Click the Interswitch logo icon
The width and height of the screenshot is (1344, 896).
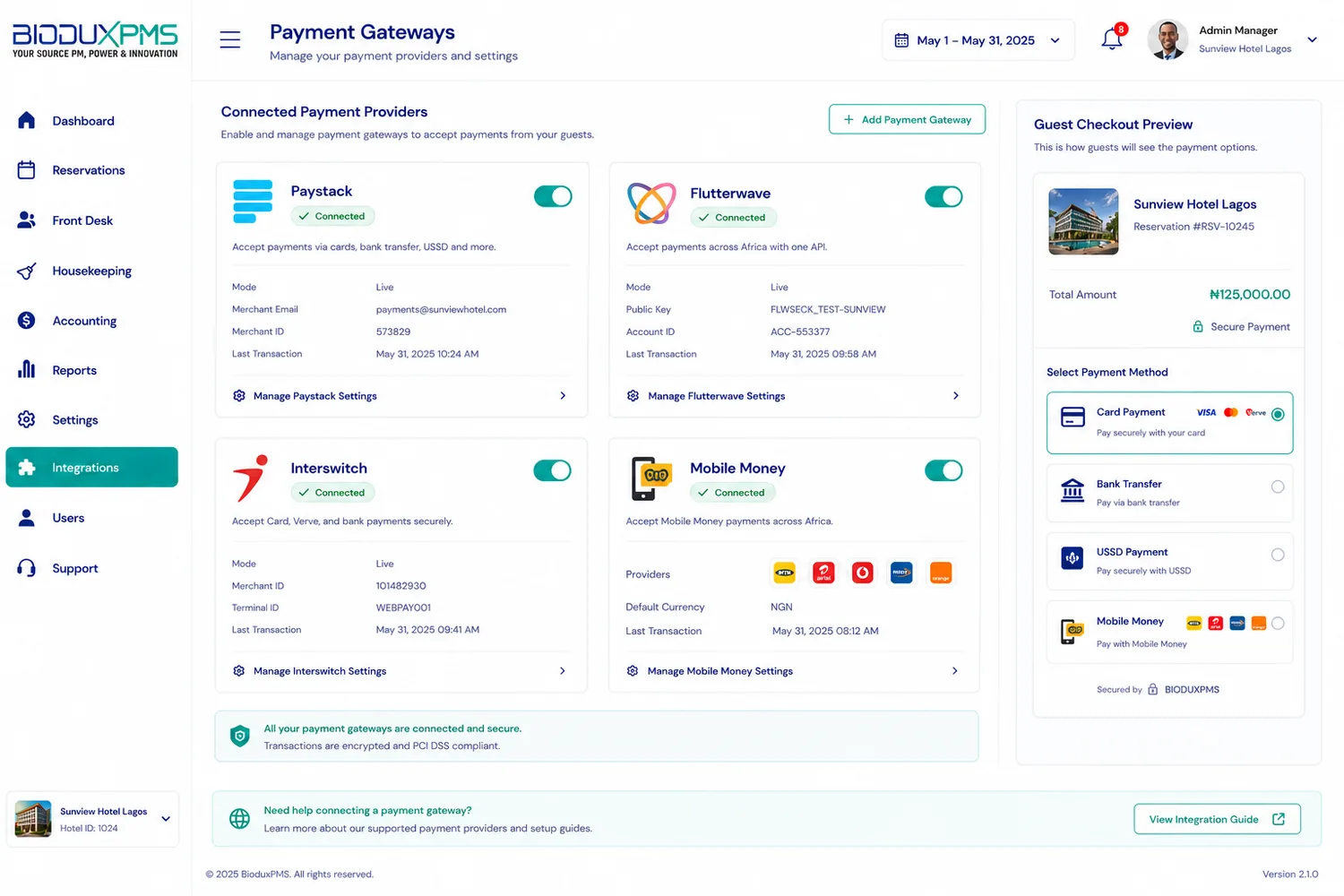251,478
